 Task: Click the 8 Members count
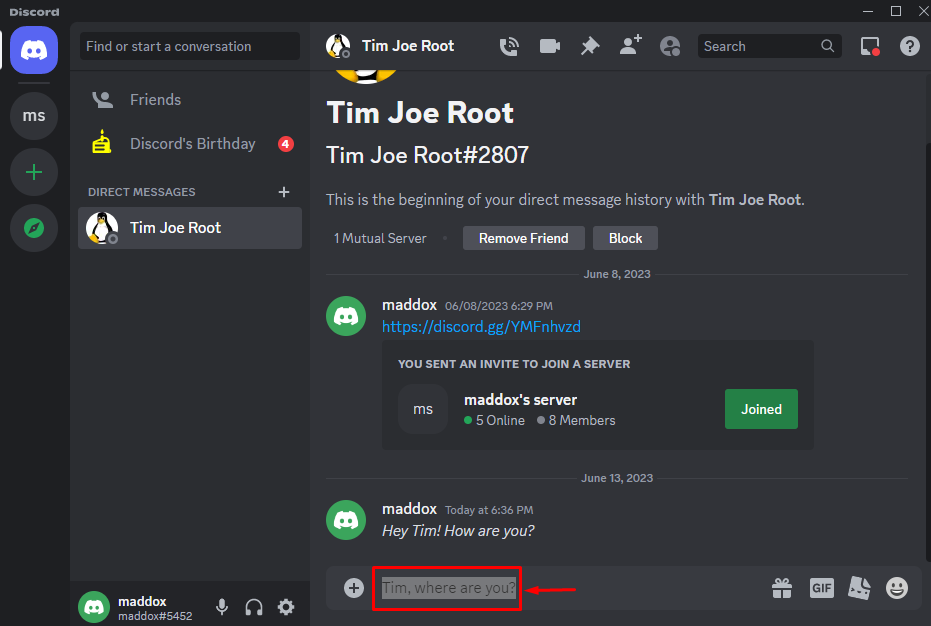click(576, 421)
